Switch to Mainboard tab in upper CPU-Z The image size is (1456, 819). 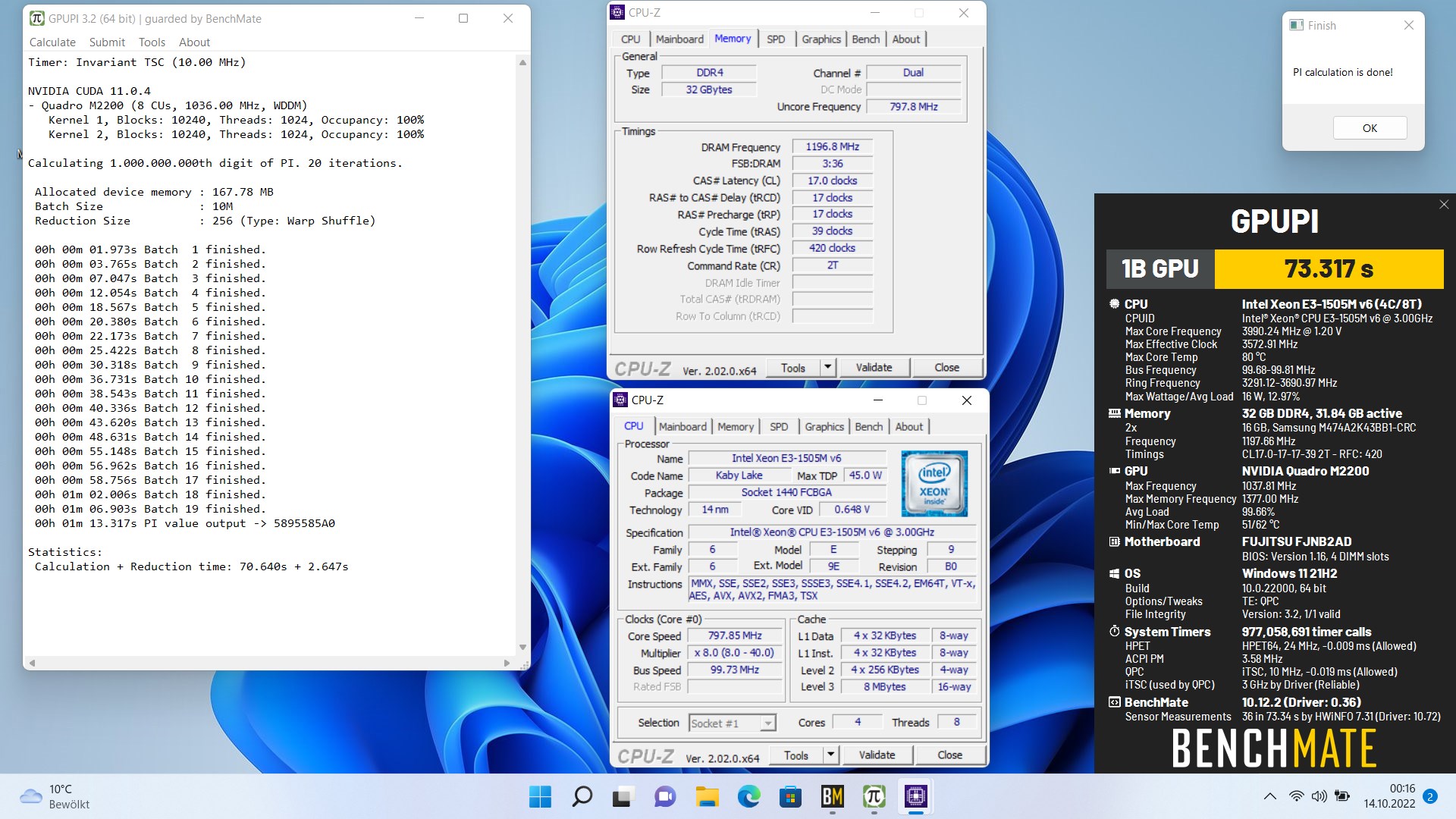point(679,39)
